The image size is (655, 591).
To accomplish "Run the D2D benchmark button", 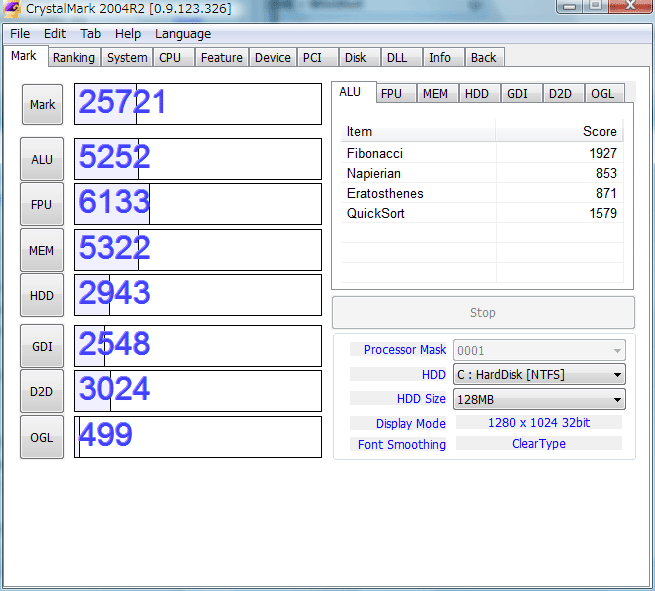I will (x=42, y=391).
